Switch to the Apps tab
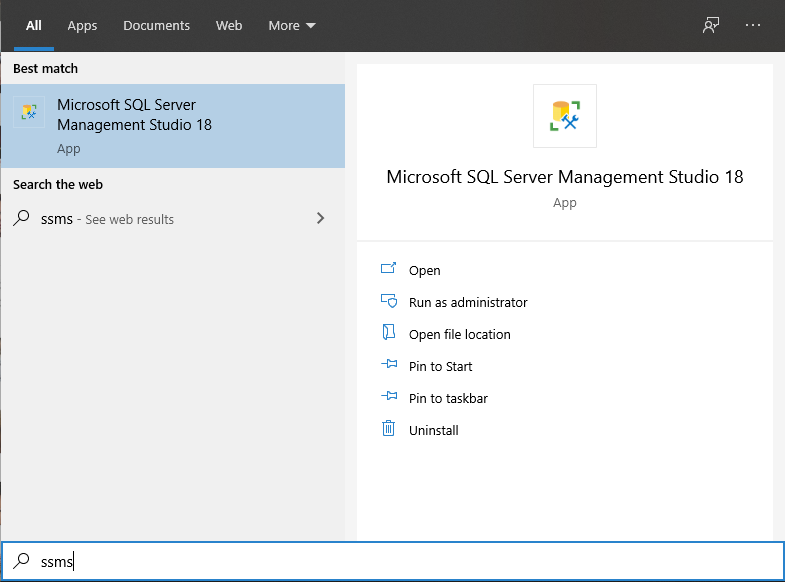This screenshot has width=785, height=582. point(82,25)
